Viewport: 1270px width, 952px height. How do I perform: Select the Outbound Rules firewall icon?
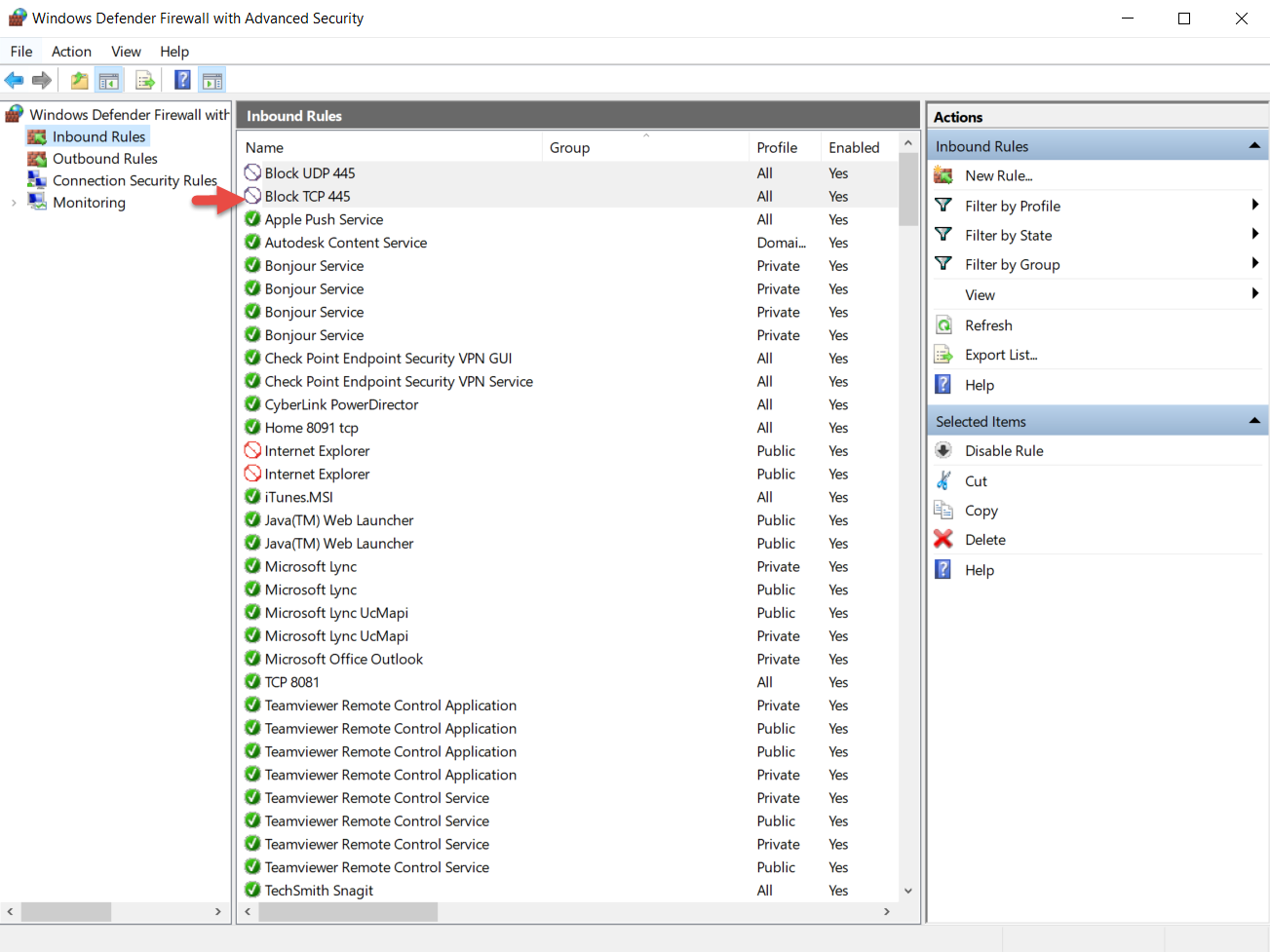37,159
